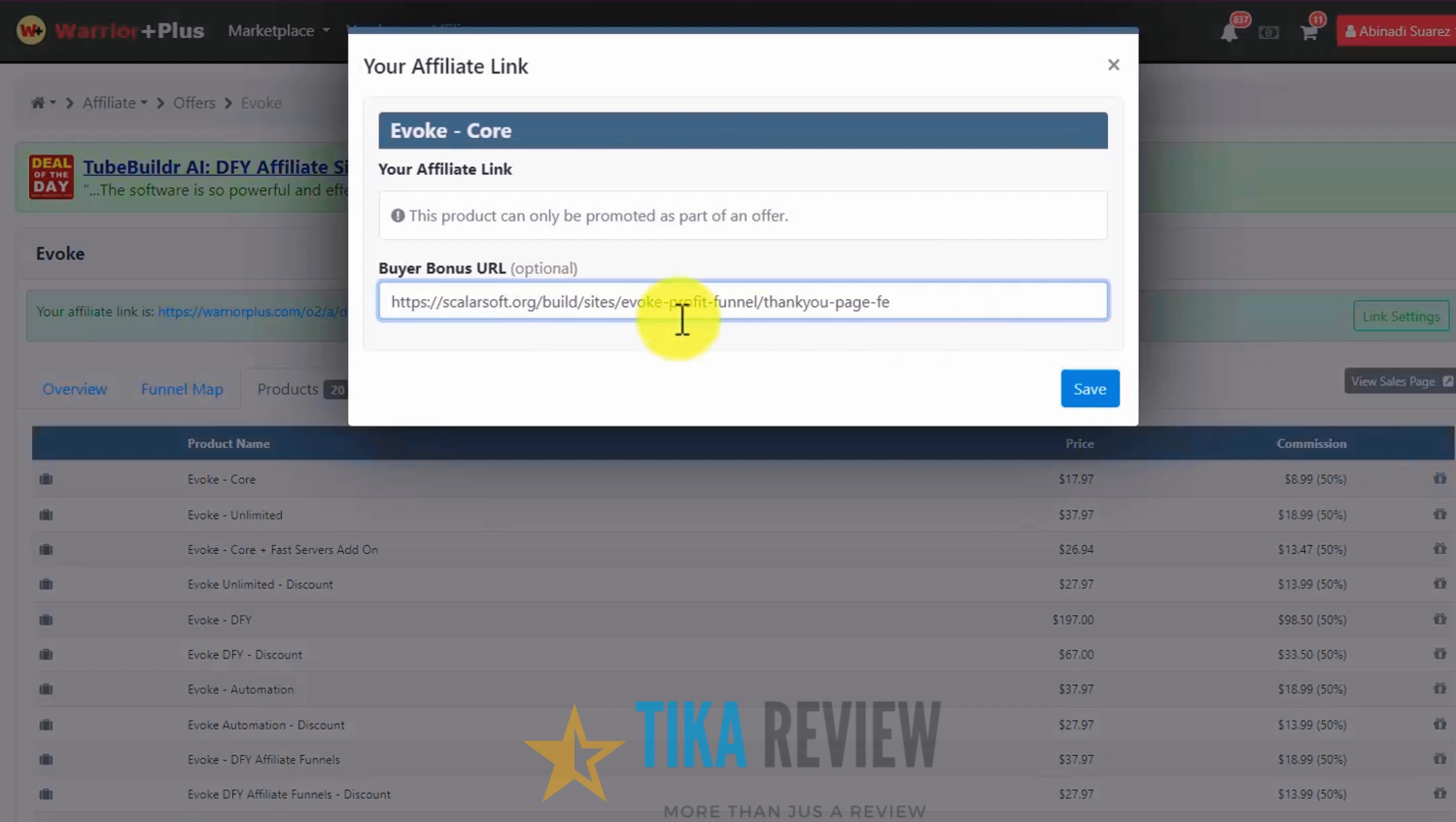Click the gift icon for Evoke - Unlimited

1439,514
